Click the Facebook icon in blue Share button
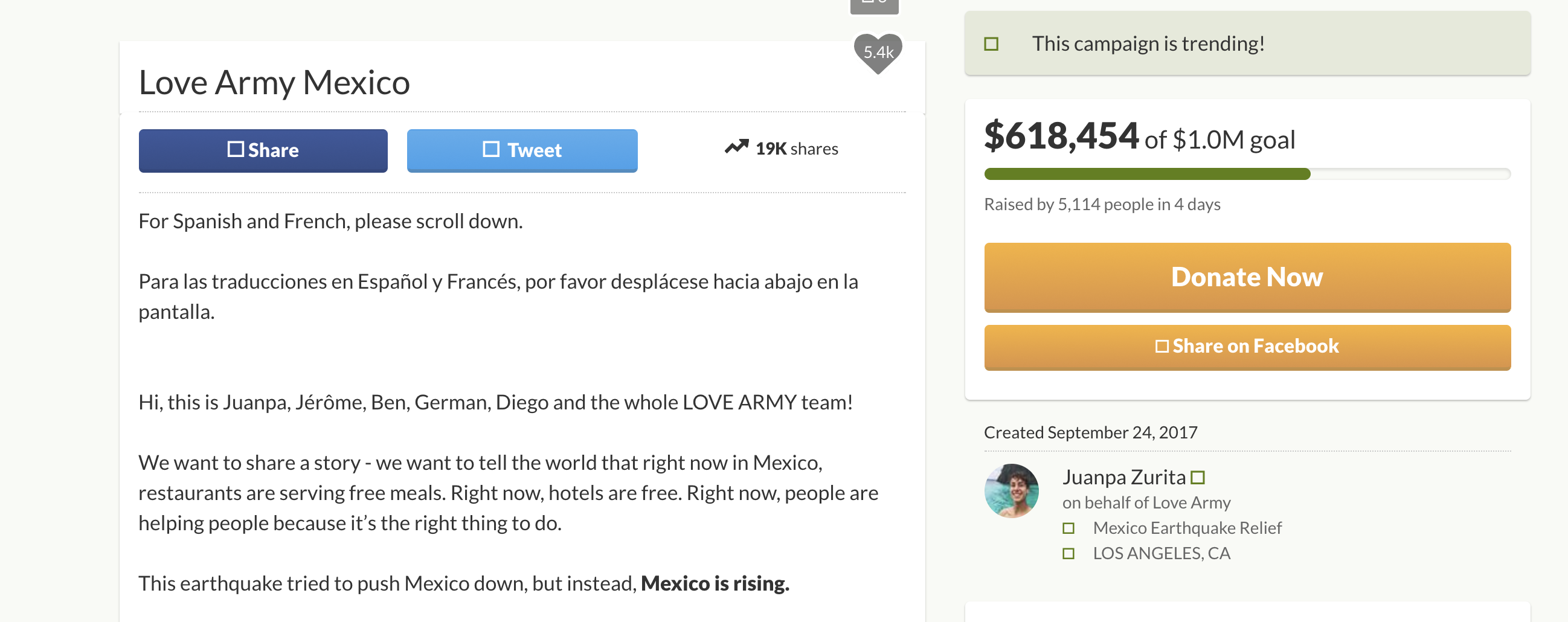 (235, 149)
